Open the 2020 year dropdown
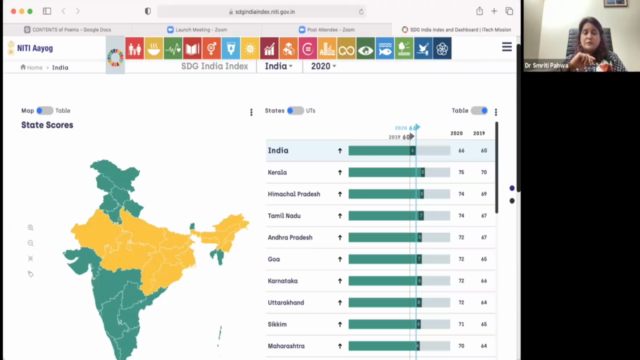This screenshot has width=640, height=360. tap(323, 66)
